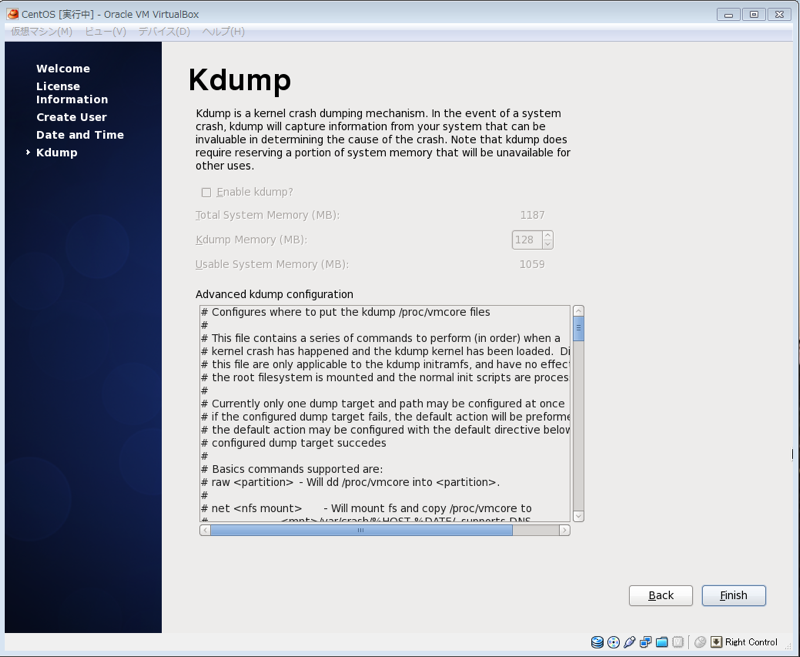The height and width of the screenshot is (657, 800).
Task: Maximize the VirtualBox window
Action: point(754,14)
